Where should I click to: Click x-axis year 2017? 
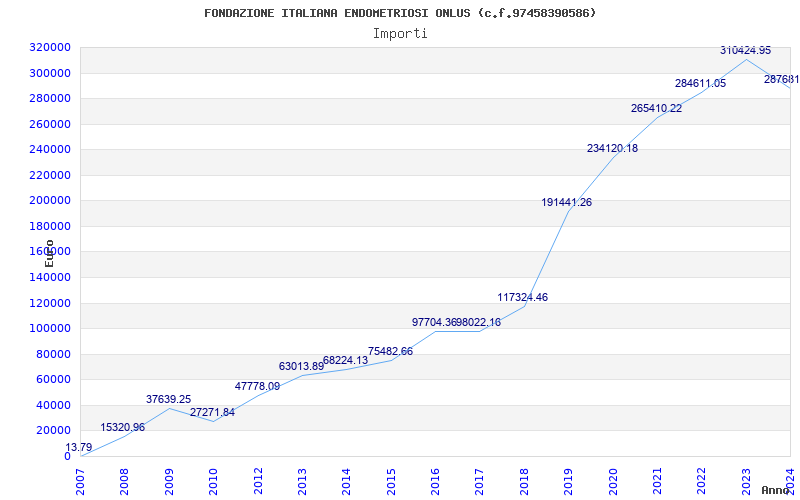click(x=480, y=482)
